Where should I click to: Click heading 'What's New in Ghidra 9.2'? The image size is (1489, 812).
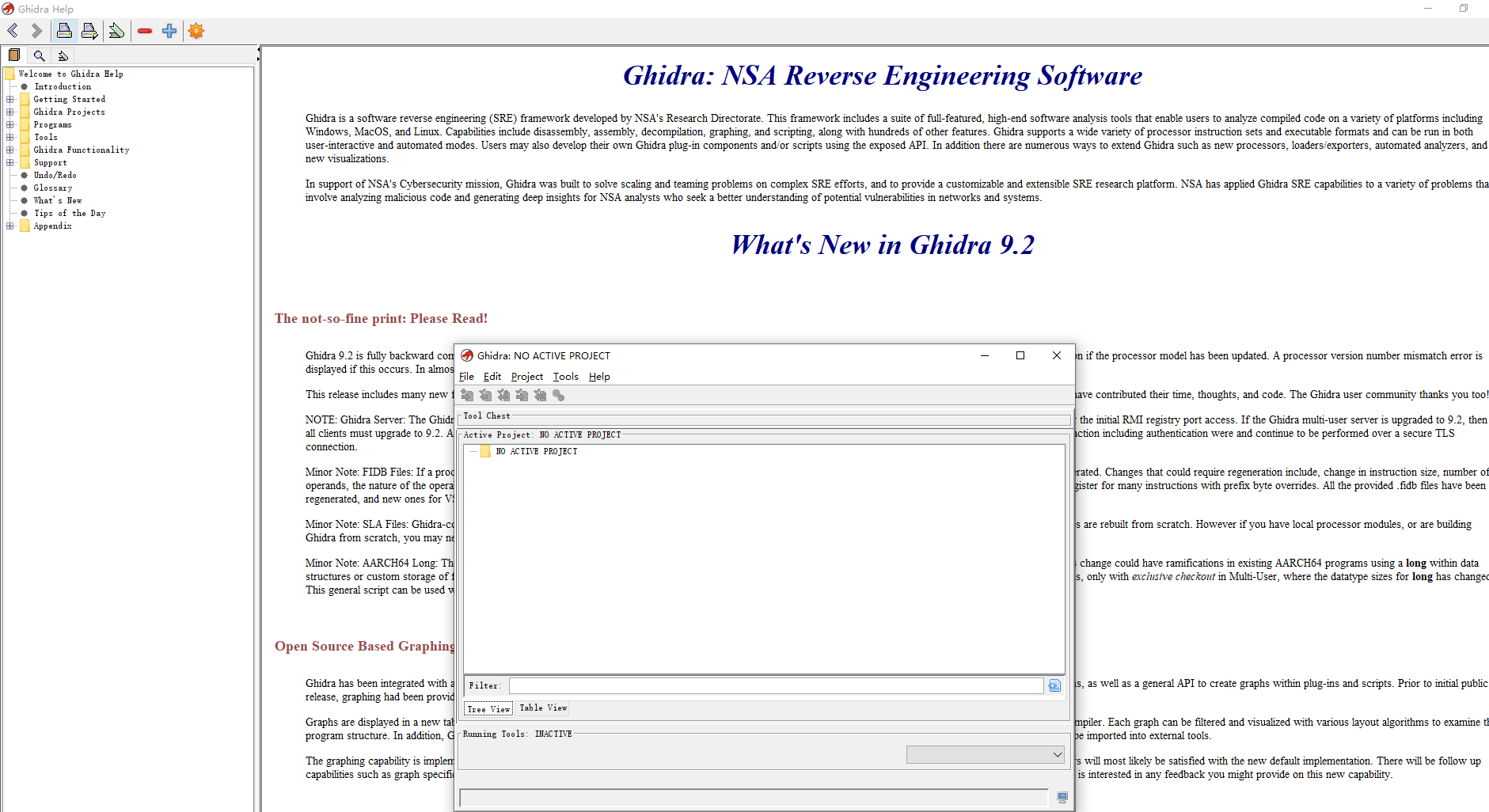[x=883, y=245]
